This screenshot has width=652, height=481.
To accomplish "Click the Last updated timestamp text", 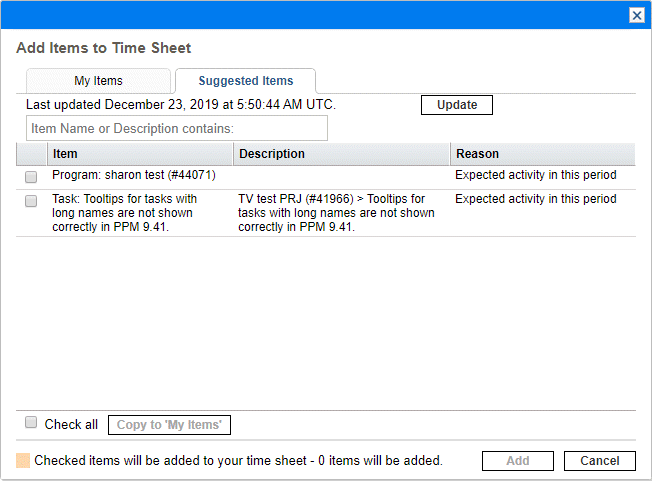I will click(x=181, y=104).
